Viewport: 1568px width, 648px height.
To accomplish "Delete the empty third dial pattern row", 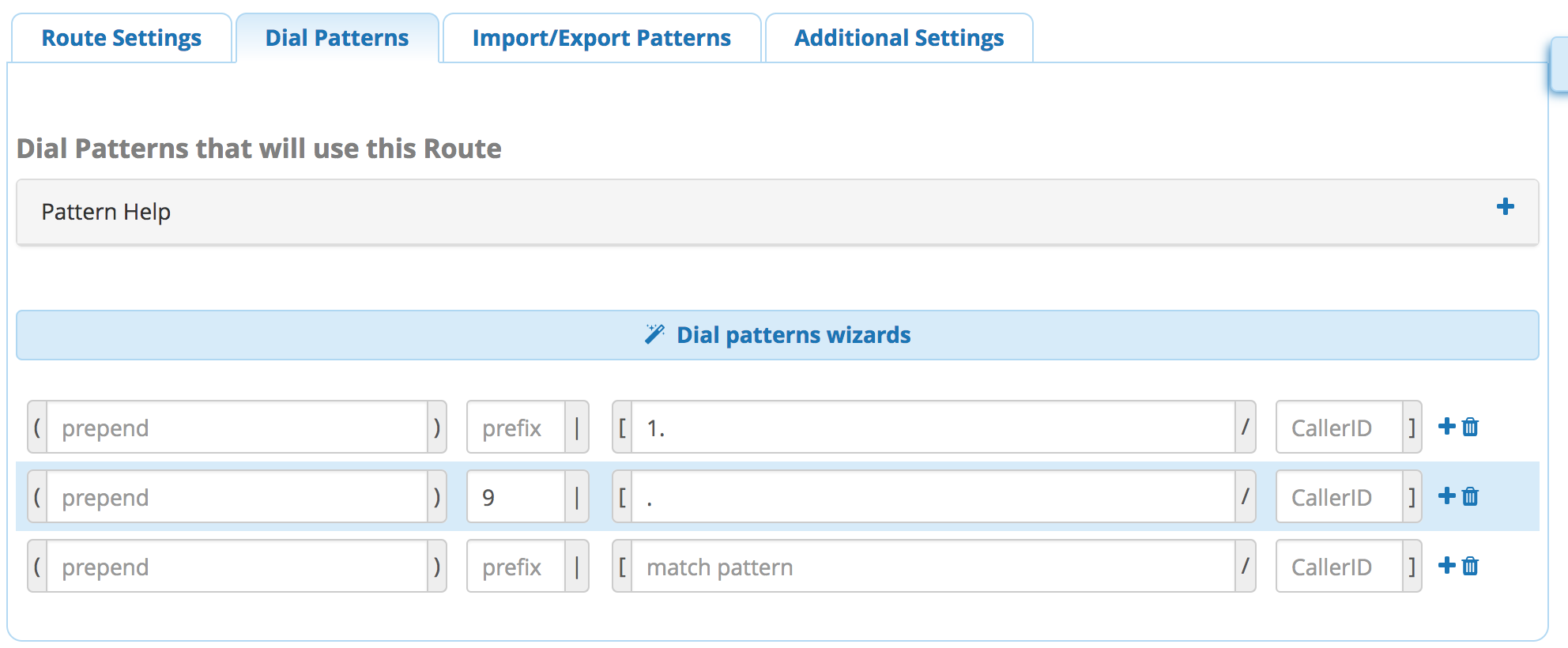I will tap(1470, 566).
